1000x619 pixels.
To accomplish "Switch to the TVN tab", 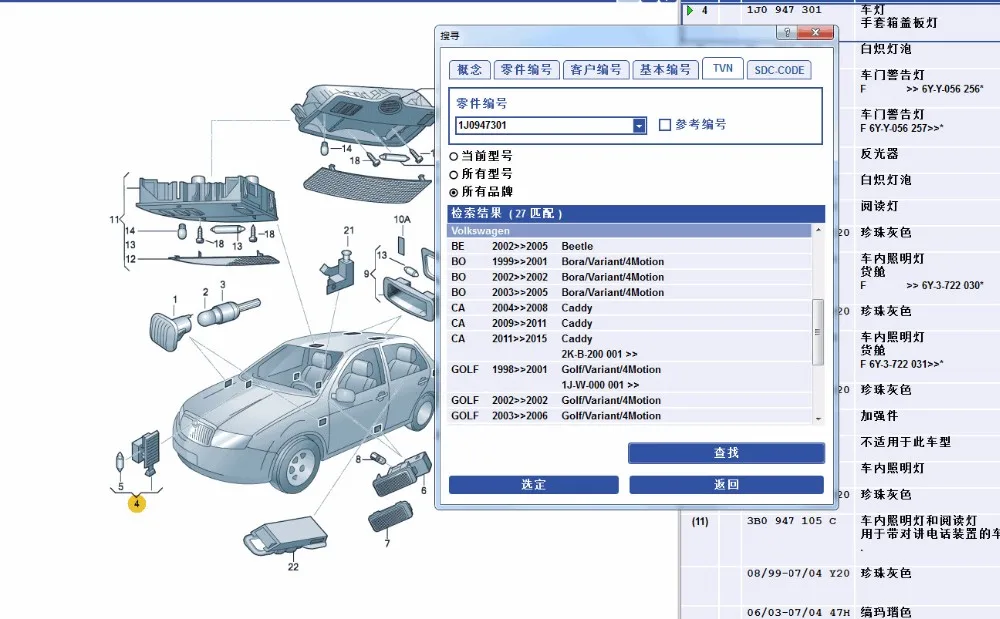I will 723,68.
